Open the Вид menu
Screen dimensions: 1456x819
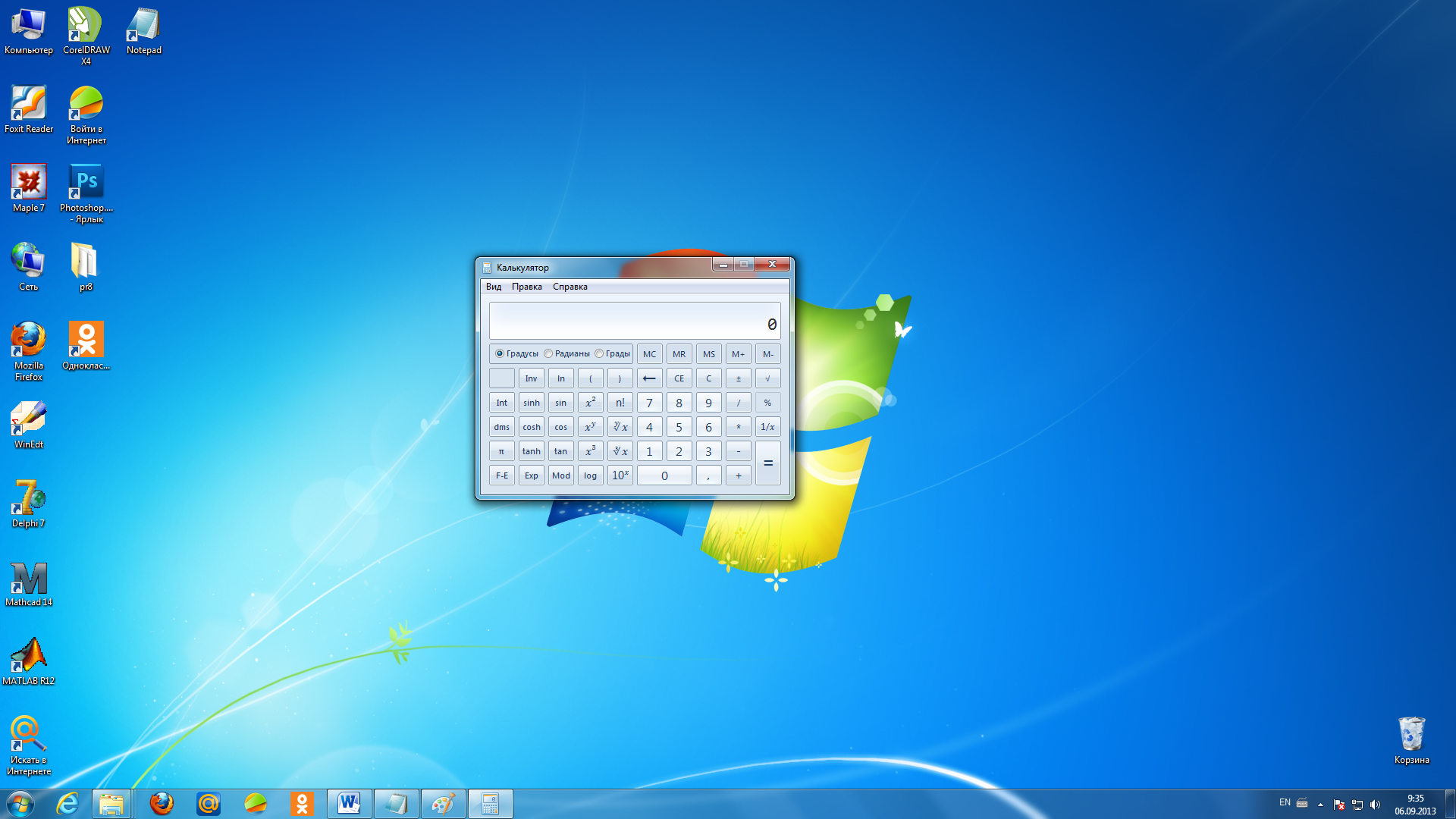click(494, 287)
